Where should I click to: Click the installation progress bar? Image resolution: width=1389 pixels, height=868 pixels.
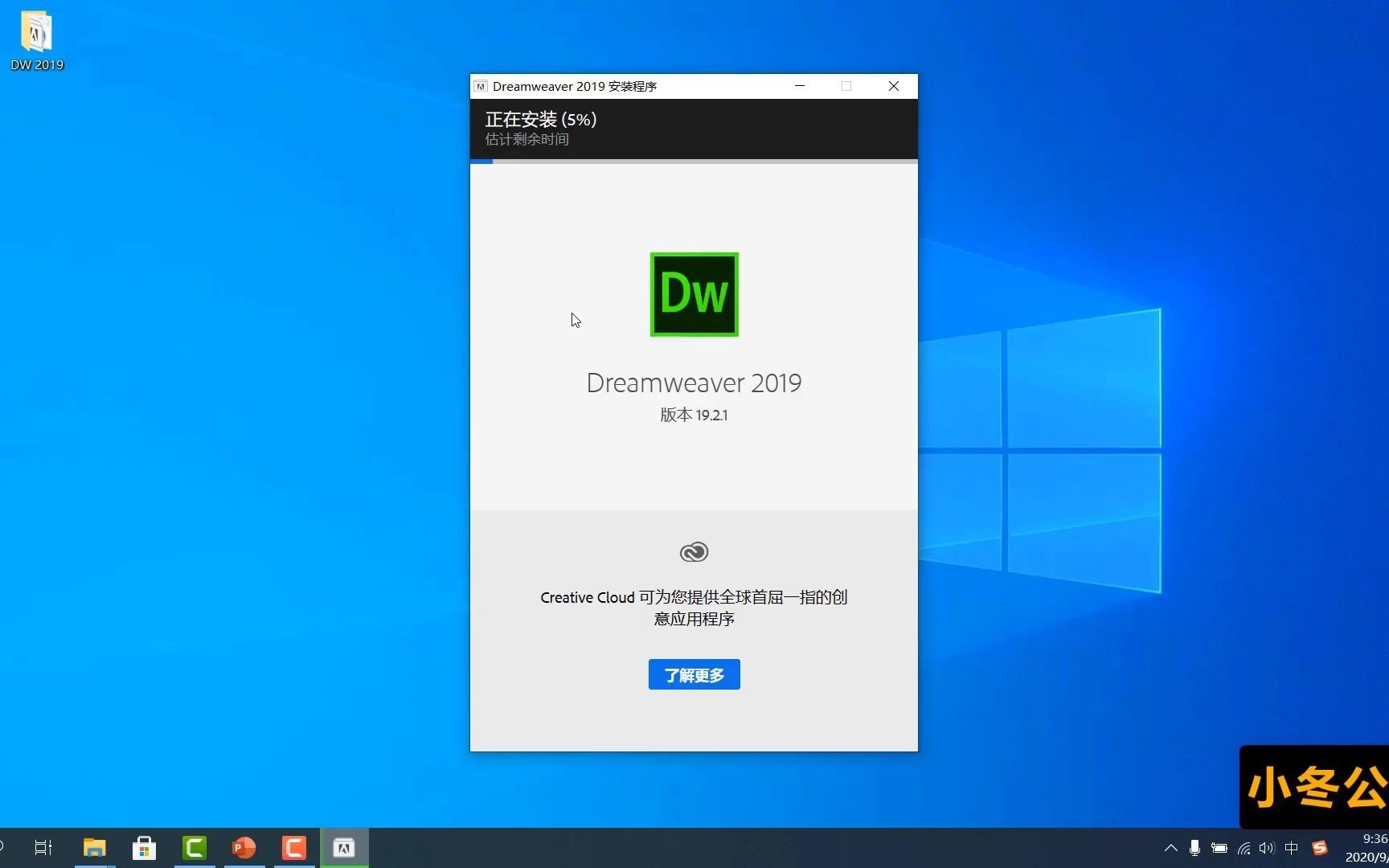tap(694, 161)
